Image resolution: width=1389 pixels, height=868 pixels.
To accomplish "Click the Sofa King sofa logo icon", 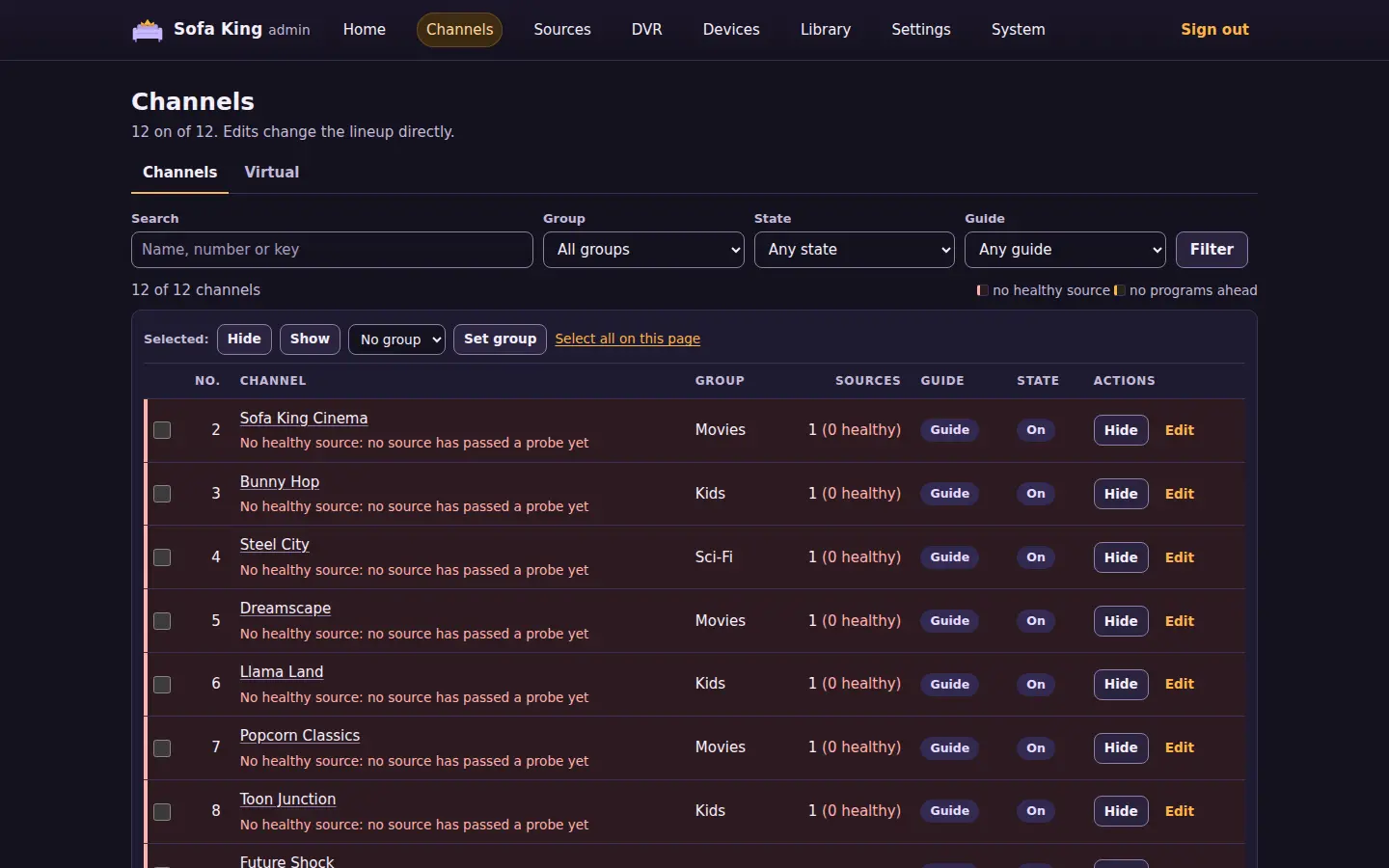I will (148, 30).
